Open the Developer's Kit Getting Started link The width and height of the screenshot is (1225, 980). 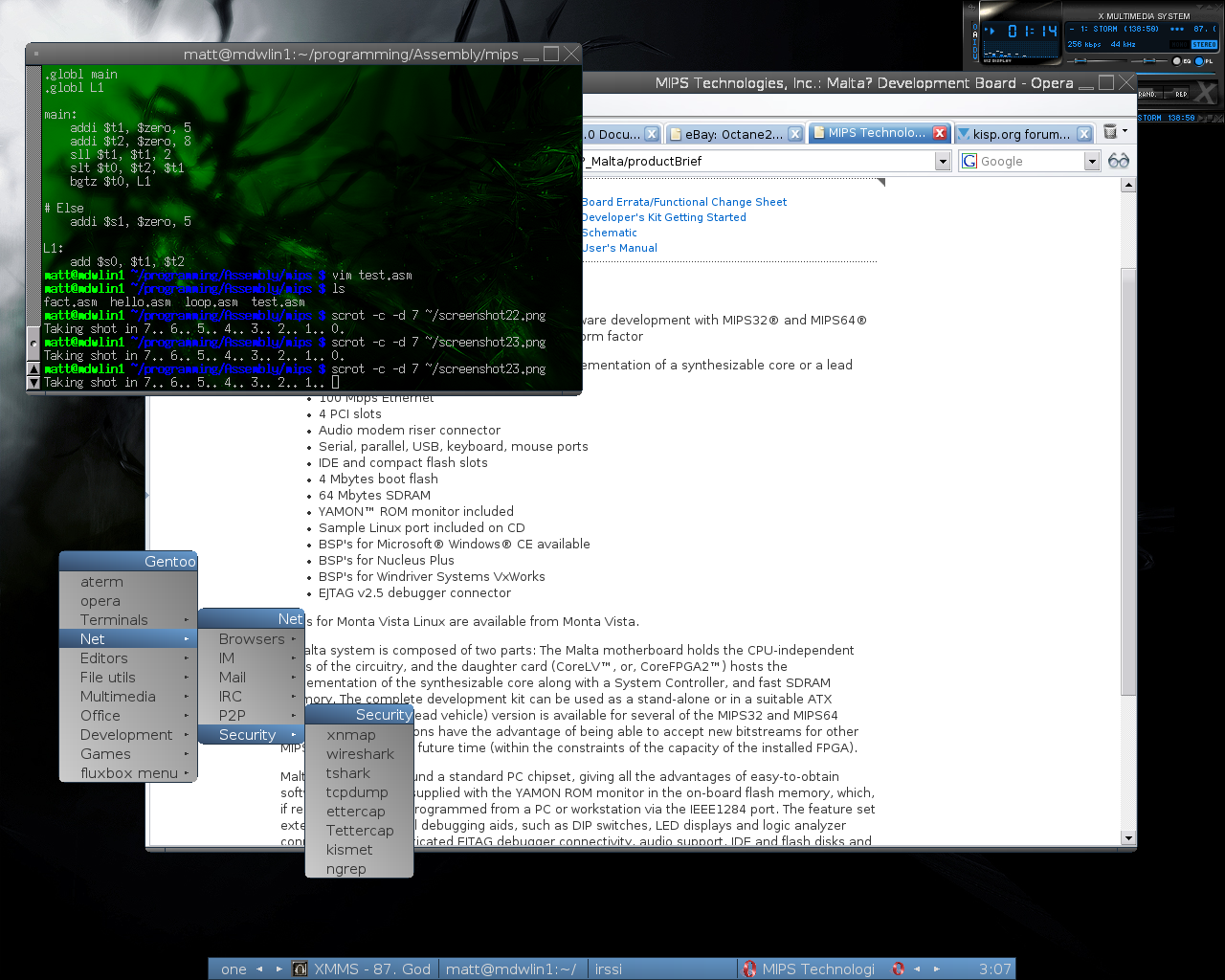[663, 217]
